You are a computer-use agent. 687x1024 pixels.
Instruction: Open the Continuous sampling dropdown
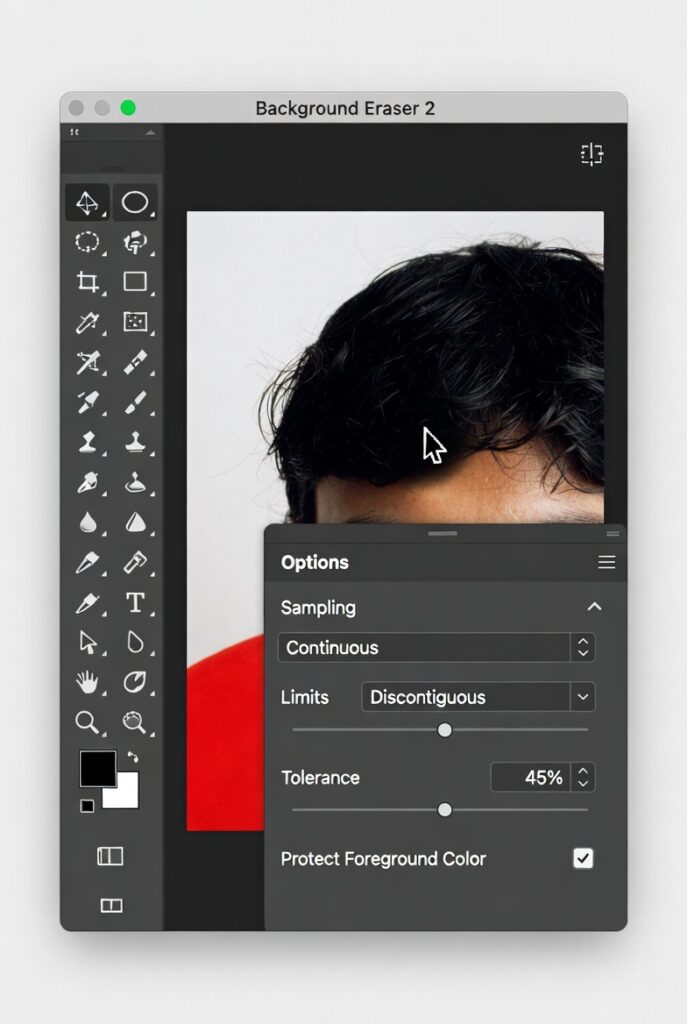pyautogui.click(x=436, y=647)
